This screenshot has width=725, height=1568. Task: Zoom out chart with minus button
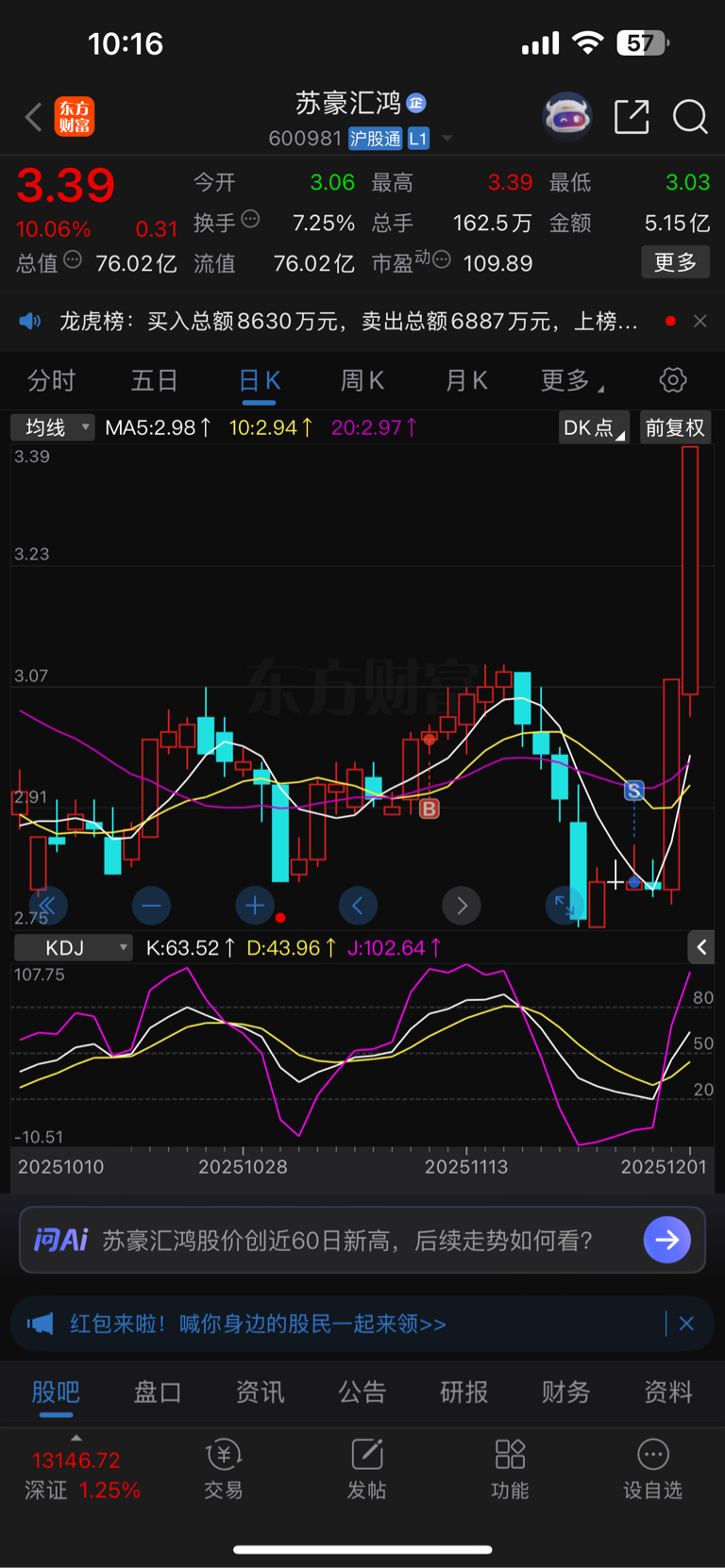(x=151, y=907)
